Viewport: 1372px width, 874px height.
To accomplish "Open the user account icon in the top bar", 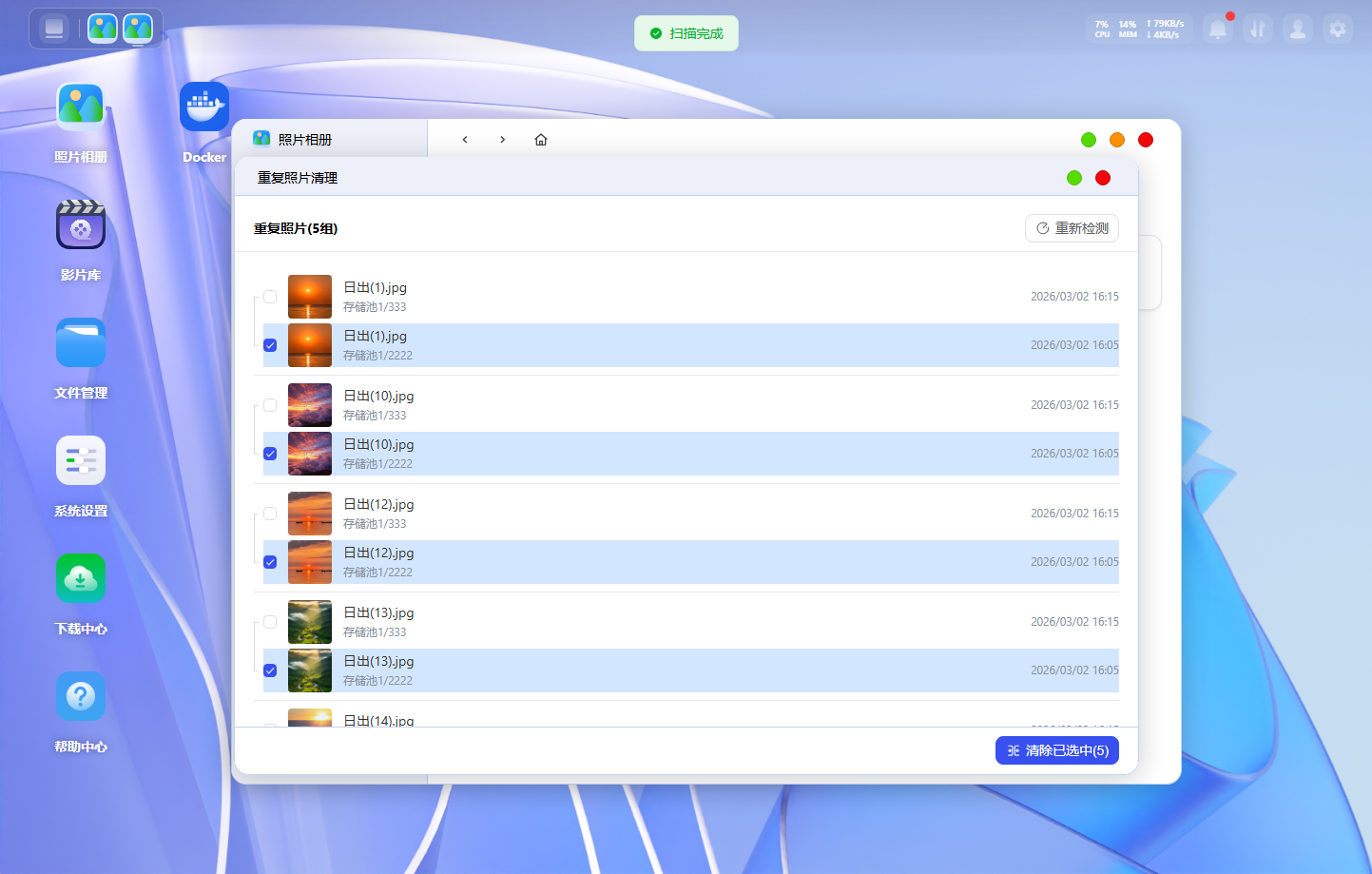I will point(1298,29).
